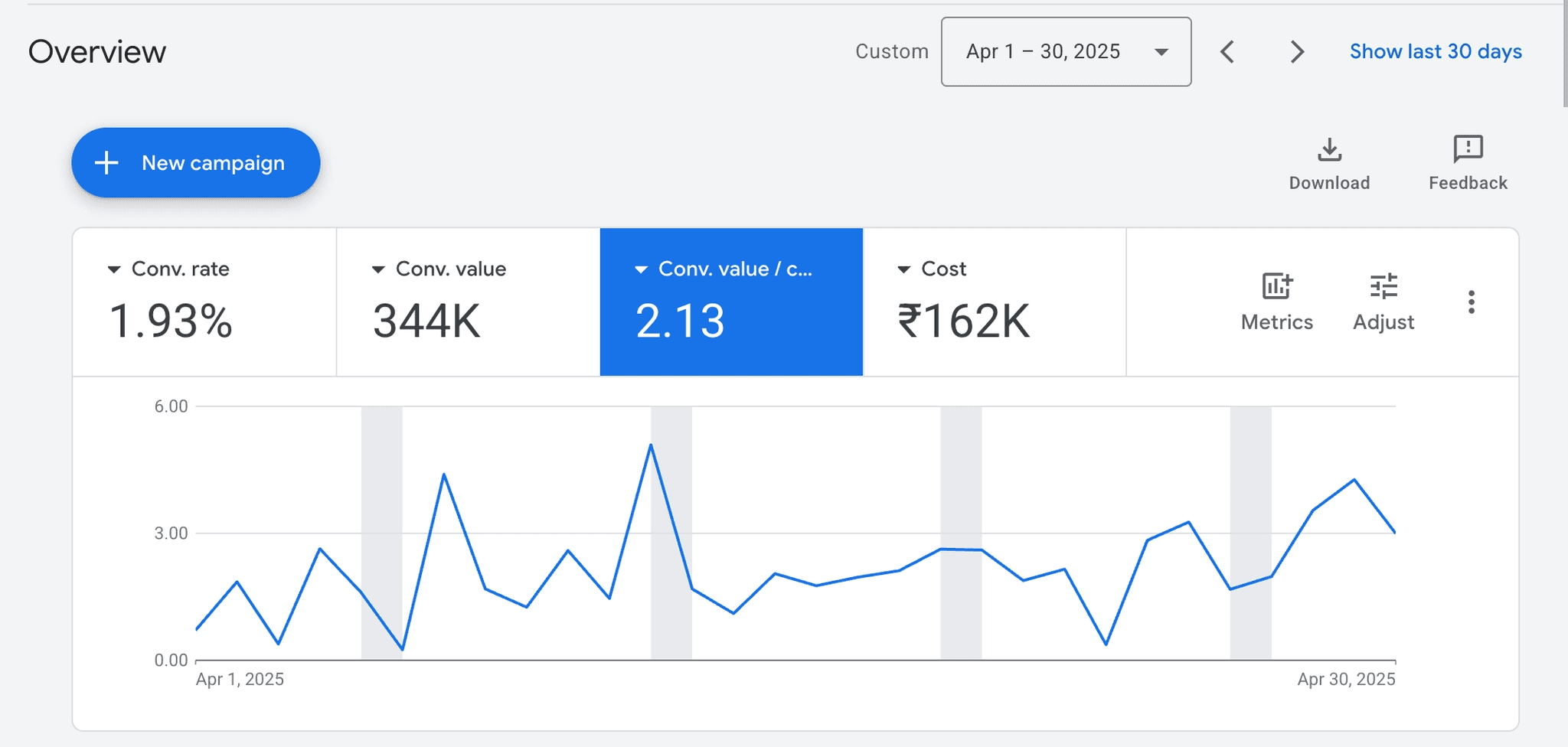Open the Conv. value metric dropdown arrow
1568x747 pixels.
[x=378, y=269]
